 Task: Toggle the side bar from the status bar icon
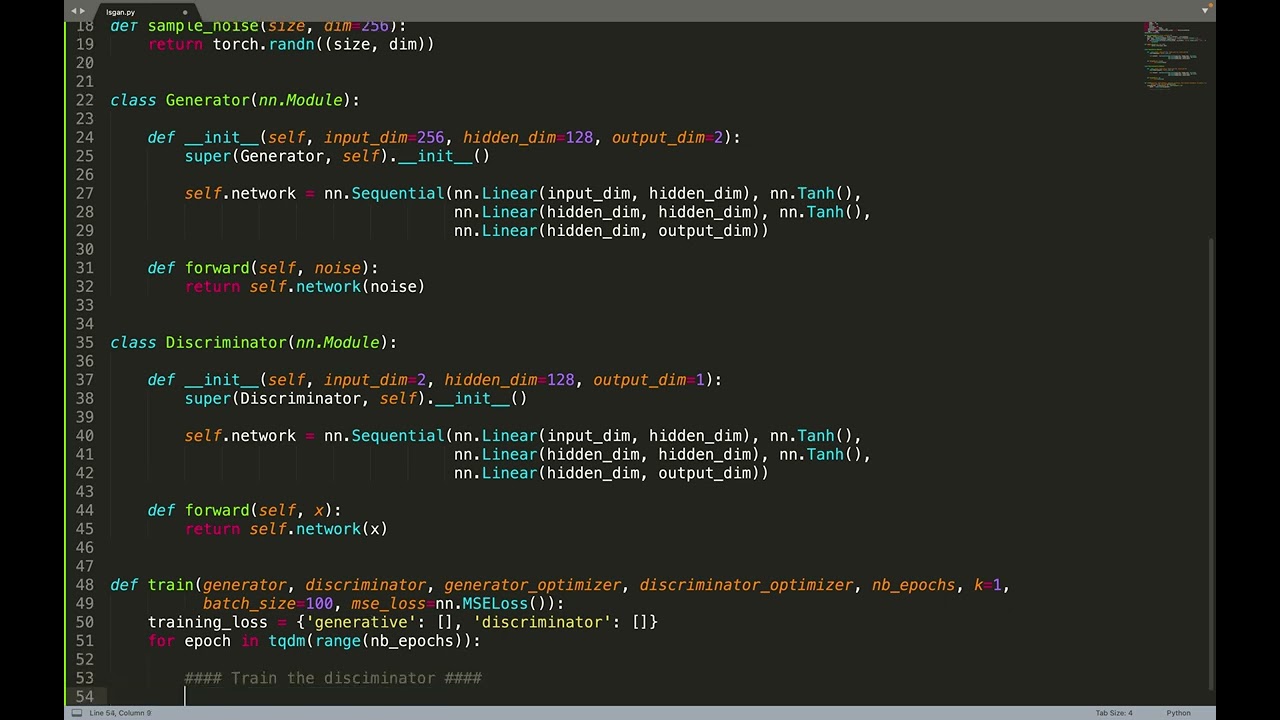(x=76, y=713)
